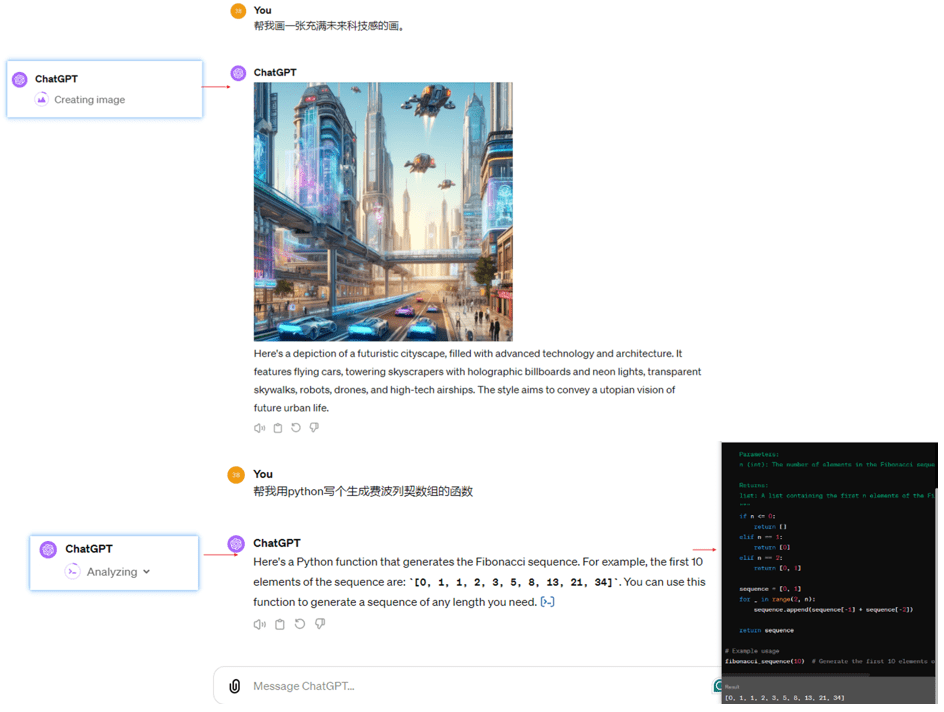Click the ChatGPT avatar above the generated image
The width and height of the screenshot is (944, 712).
[x=238, y=73]
